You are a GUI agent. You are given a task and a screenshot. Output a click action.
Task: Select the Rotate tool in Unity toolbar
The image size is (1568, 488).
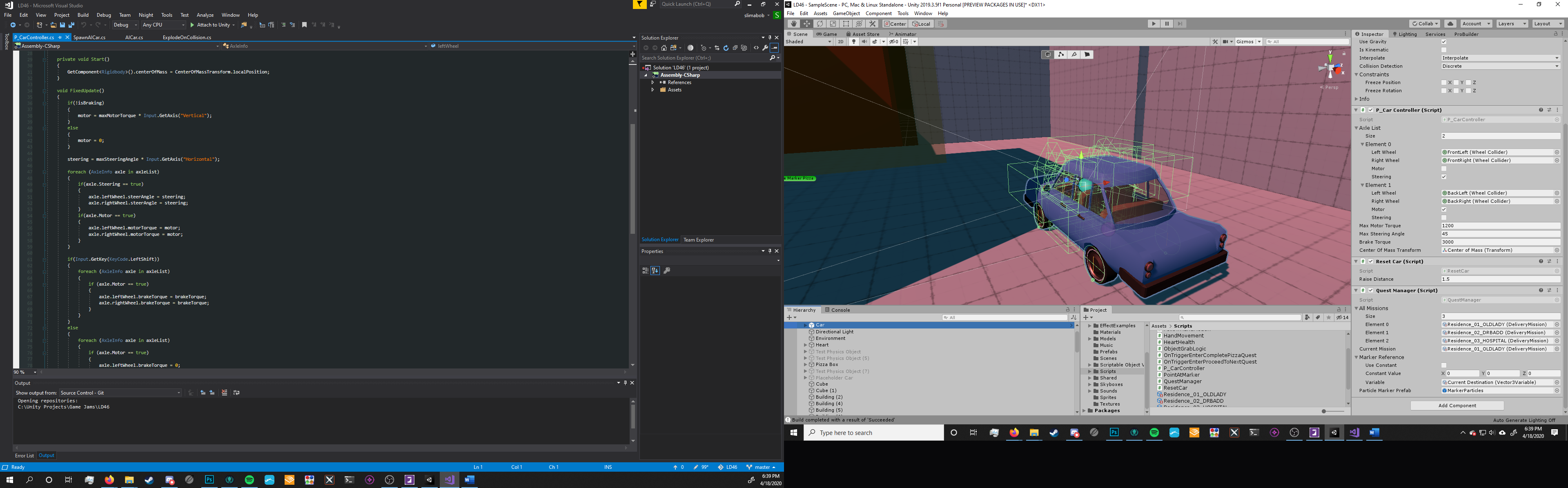[x=820, y=24]
